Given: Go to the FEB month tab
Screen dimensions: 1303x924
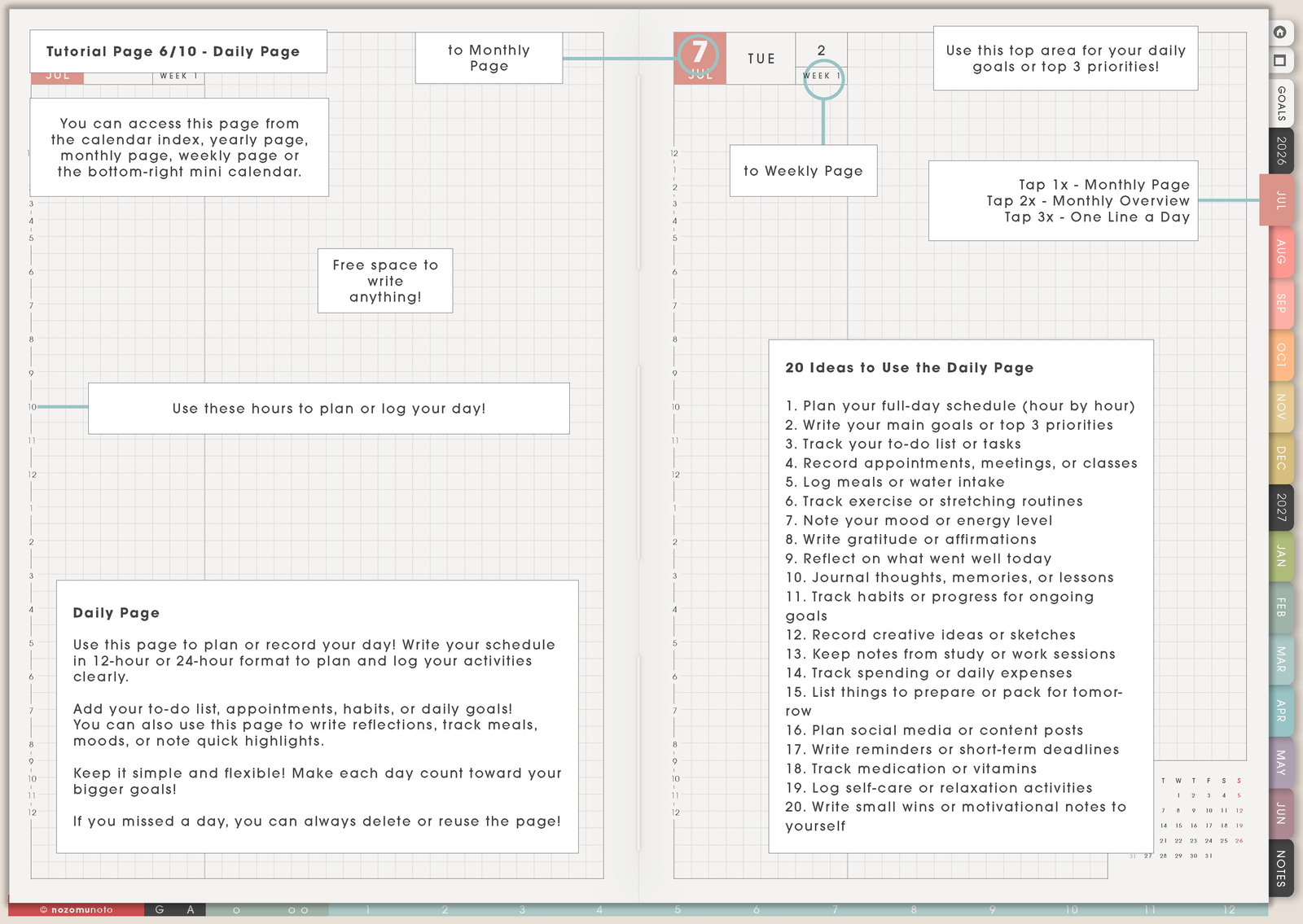Looking at the screenshot, I should pyautogui.click(x=1281, y=607).
